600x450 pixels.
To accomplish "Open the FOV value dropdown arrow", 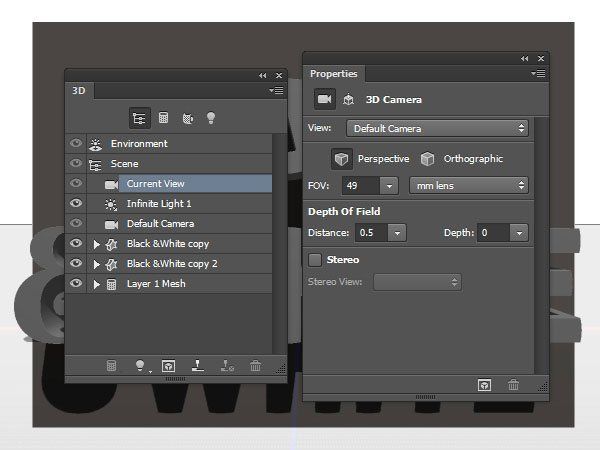I will 389,186.
